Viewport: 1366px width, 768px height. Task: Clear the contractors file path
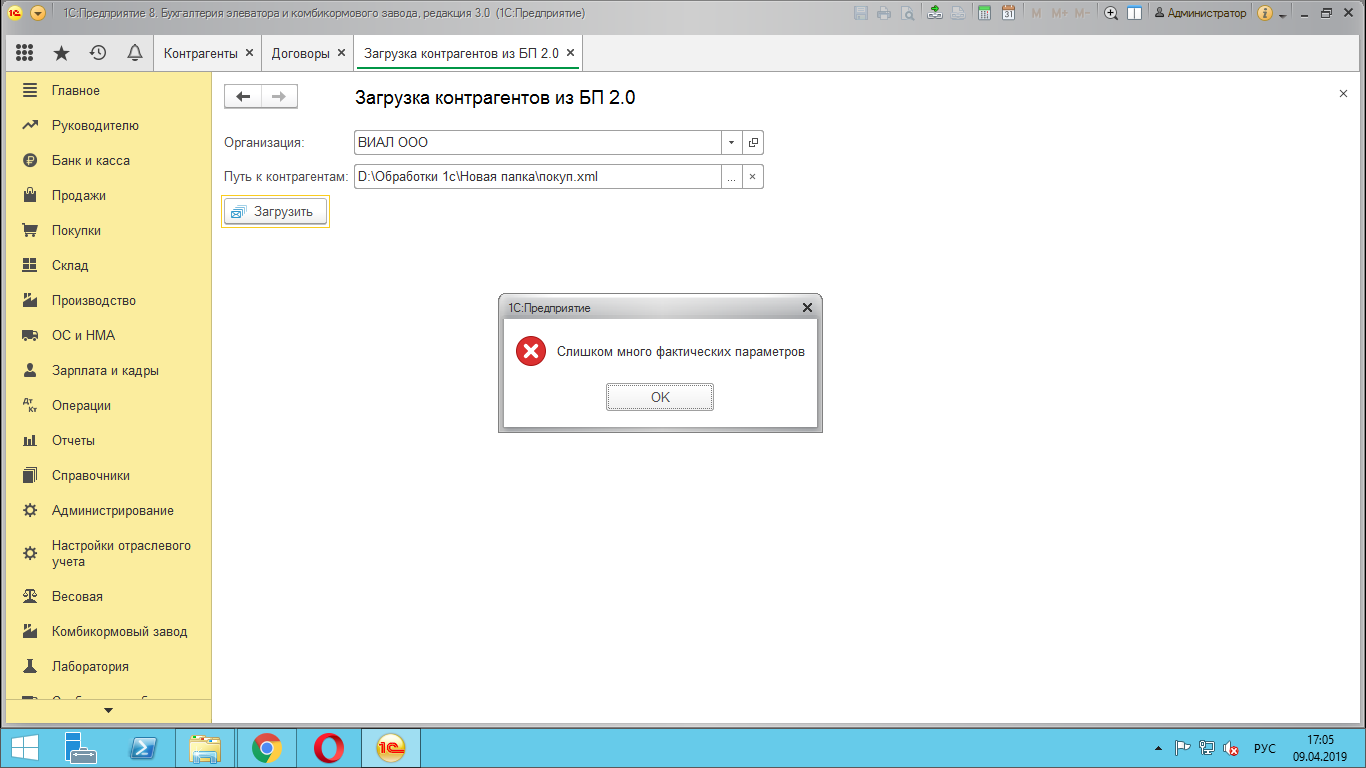(753, 177)
